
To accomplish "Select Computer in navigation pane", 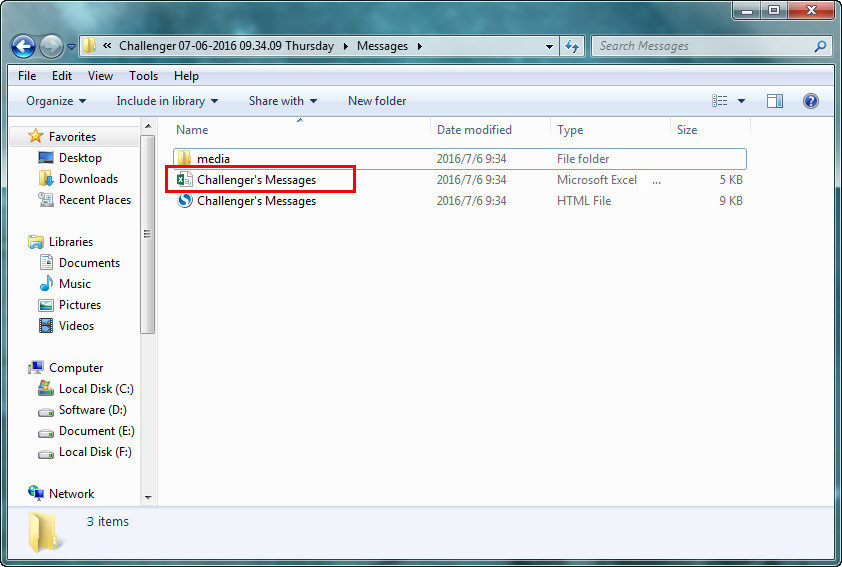I will 76,368.
